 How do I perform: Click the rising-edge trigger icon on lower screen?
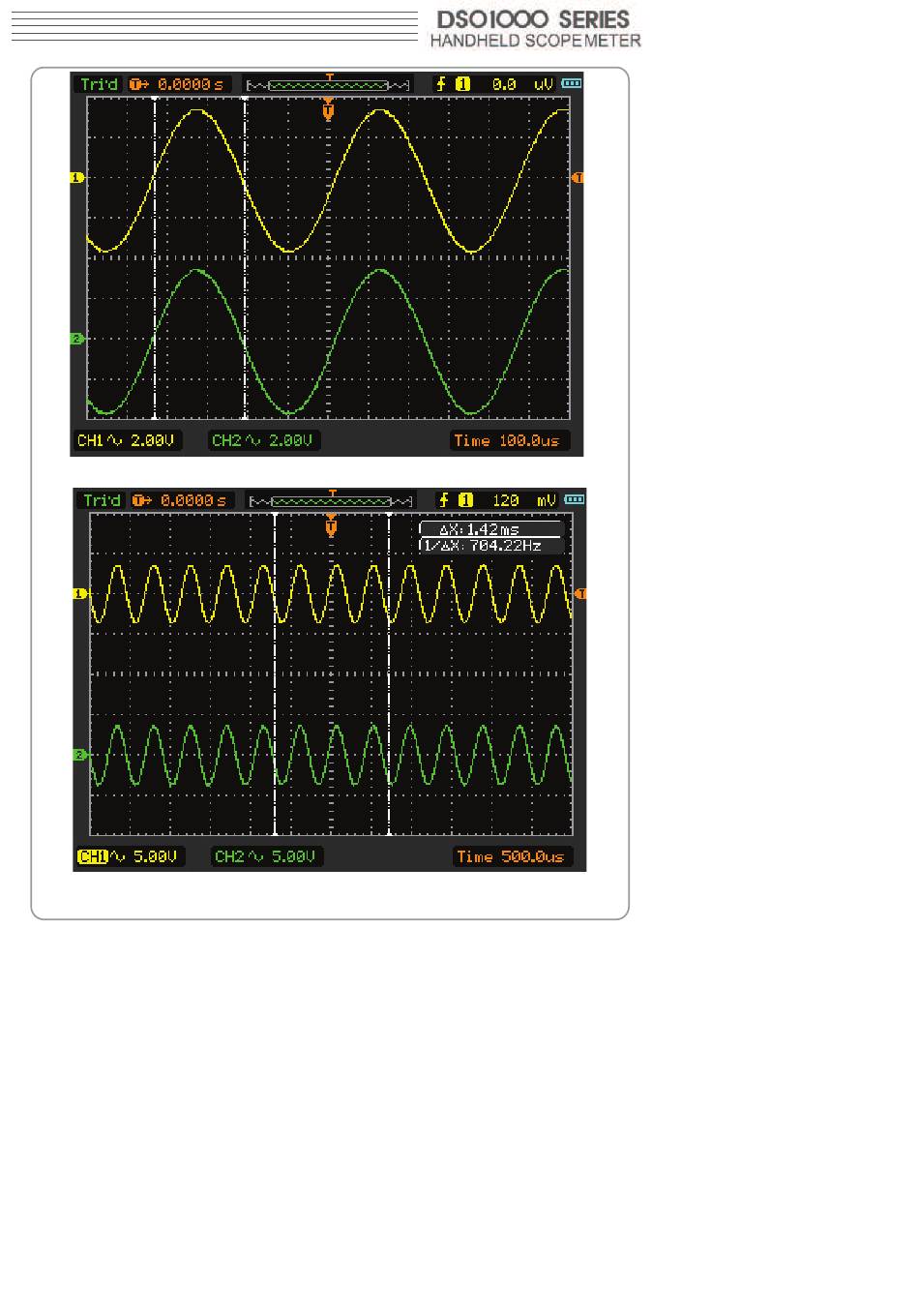pos(444,500)
